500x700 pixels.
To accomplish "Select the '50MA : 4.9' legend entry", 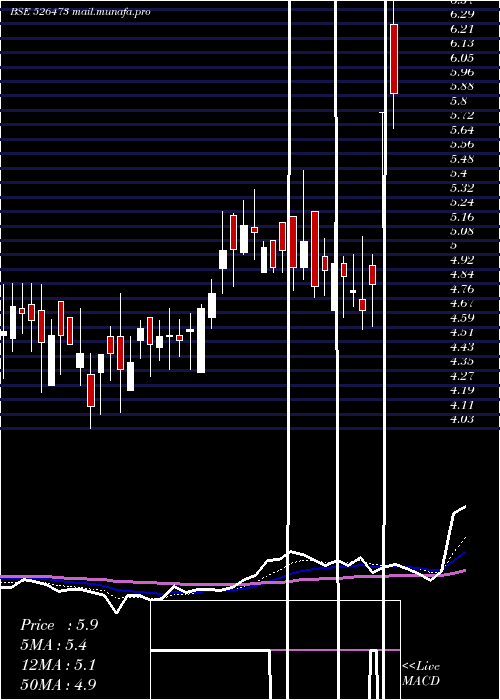I will tap(59, 685).
